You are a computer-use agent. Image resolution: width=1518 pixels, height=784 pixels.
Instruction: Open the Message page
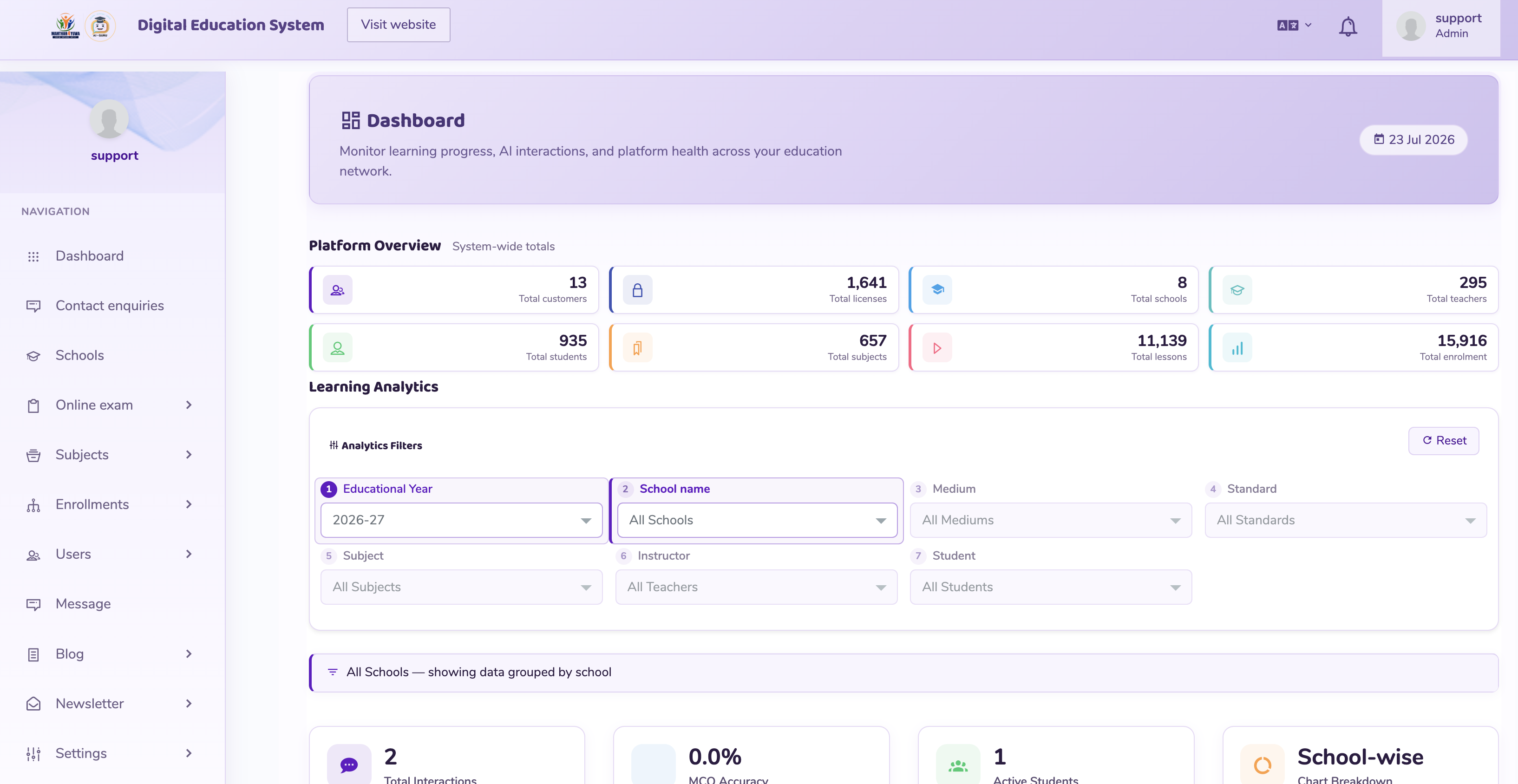pyautogui.click(x=112, y=604)
